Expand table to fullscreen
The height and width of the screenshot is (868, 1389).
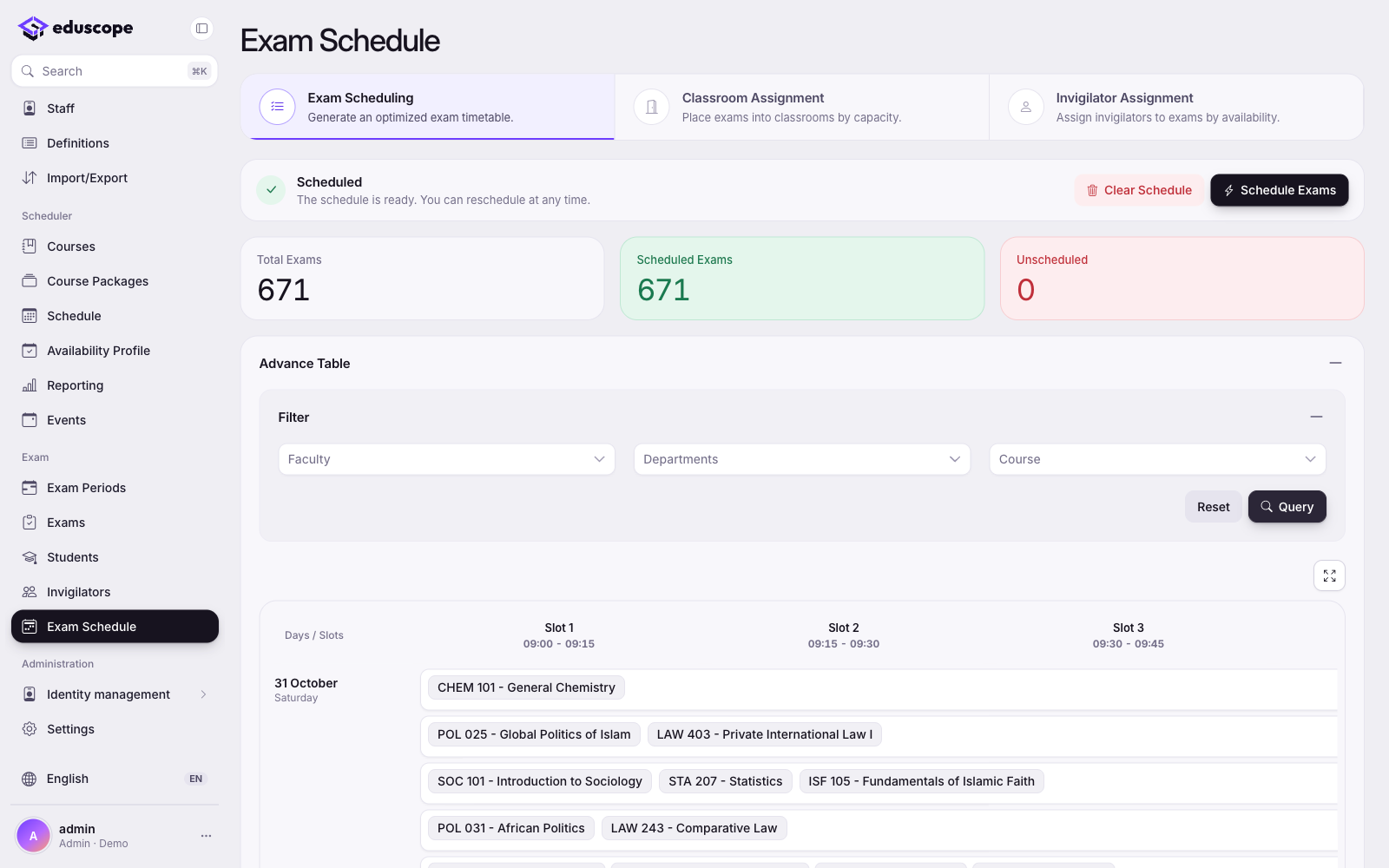coord(1329,575)
